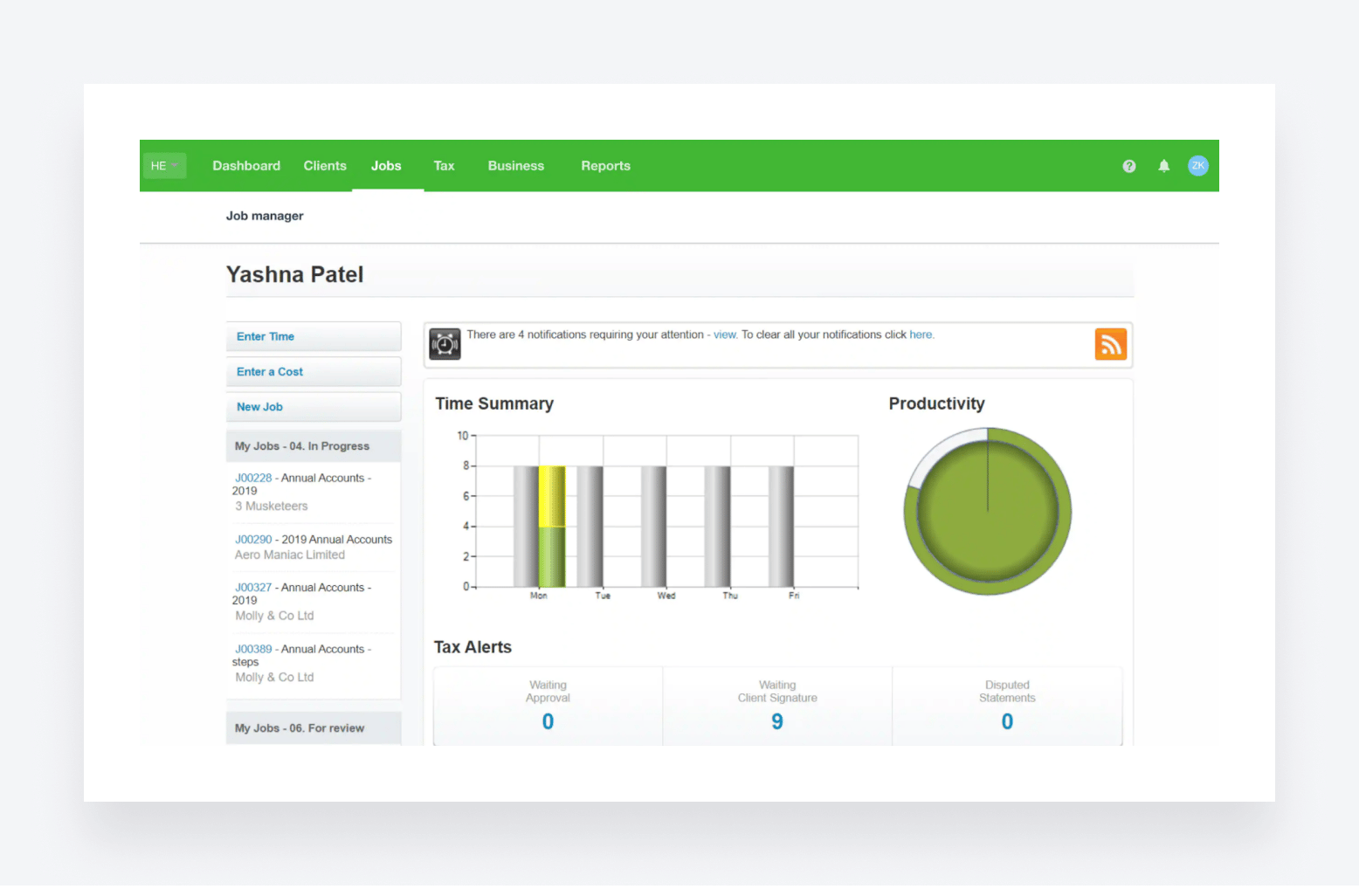Open job J00389 link
Viewport: 1359px width, 896px height.
click(x=253, y=649)
